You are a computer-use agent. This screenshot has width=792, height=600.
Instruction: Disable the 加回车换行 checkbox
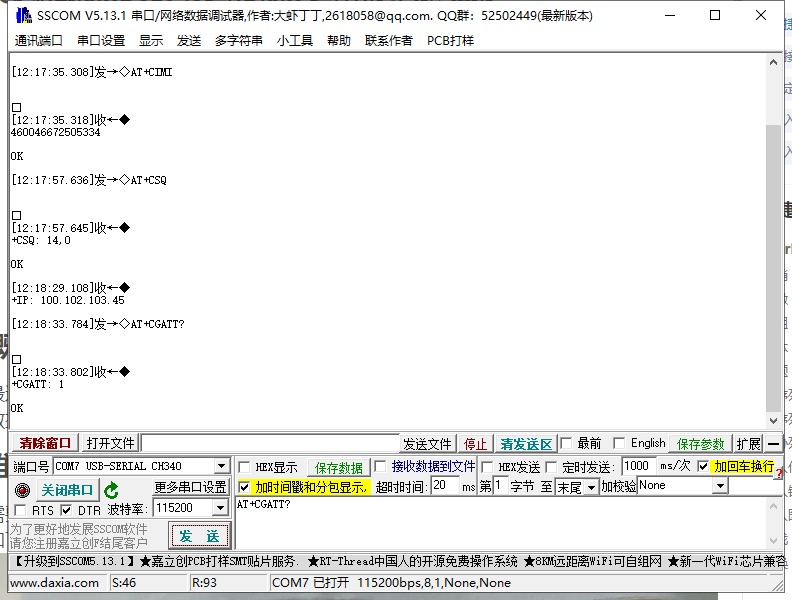[703, 466]
